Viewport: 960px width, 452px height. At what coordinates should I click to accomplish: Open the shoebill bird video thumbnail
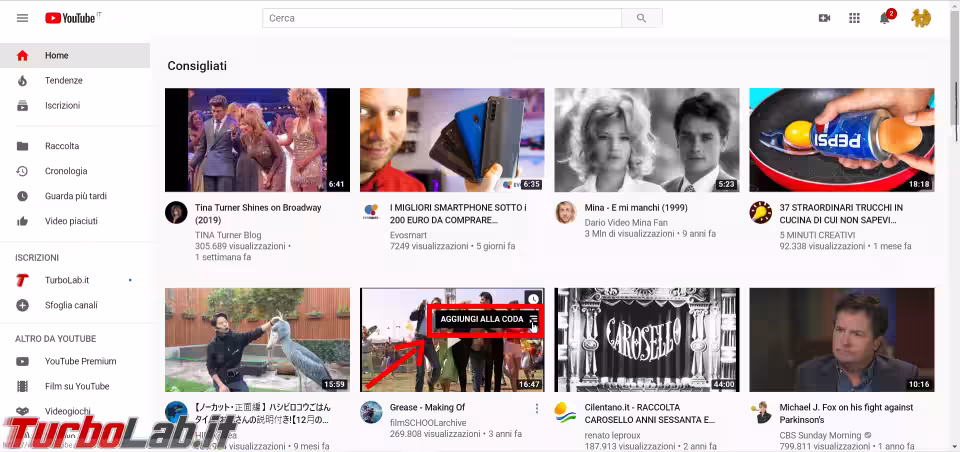pyautogui.click(x=258, y=340)
